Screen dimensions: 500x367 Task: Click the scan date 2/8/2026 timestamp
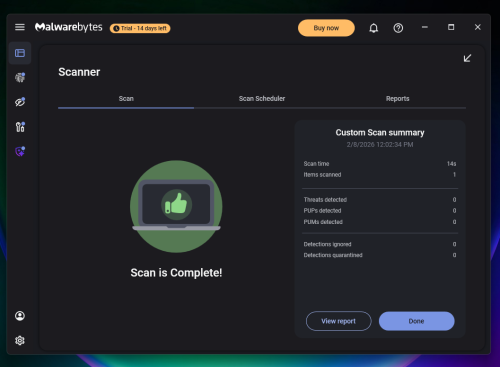[380, 145]
